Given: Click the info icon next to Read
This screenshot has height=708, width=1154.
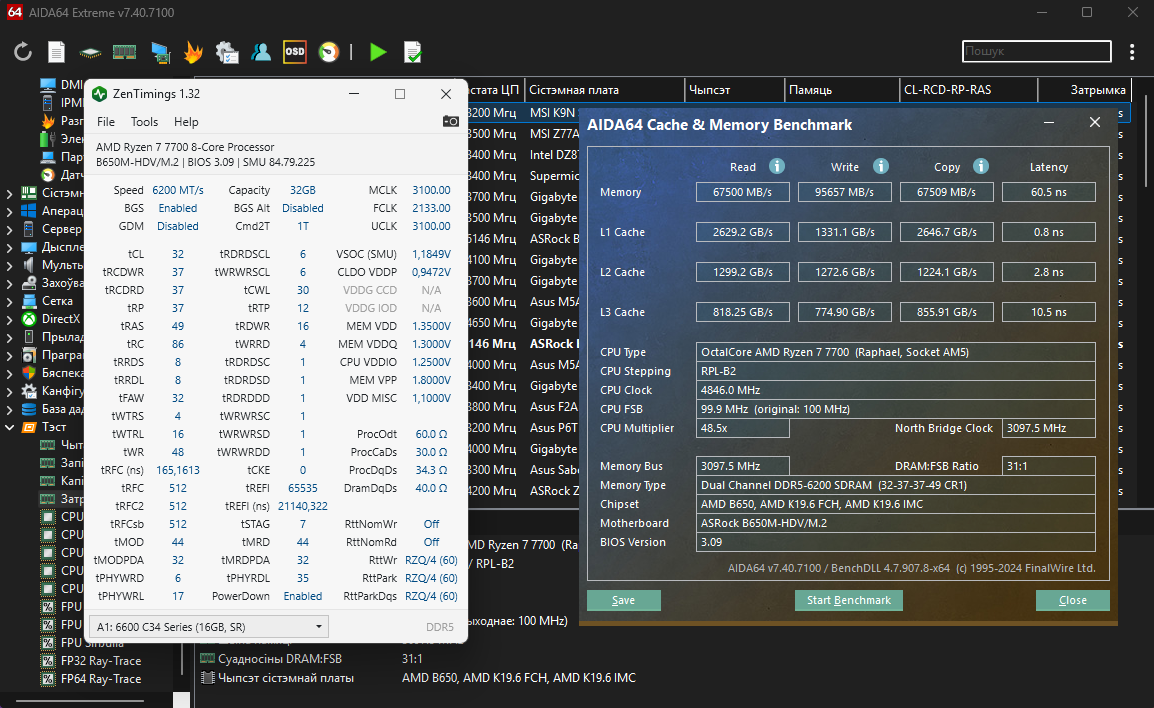Looking at the screenshot, I should (x=776, y=166).
